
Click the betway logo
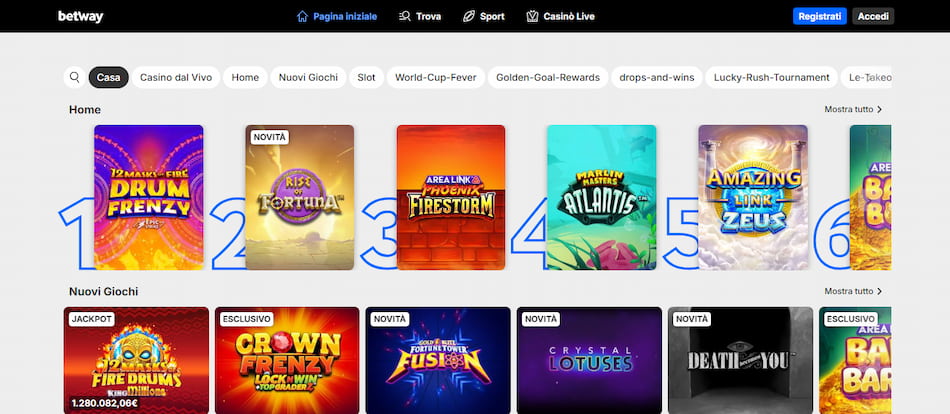point(81,16)
